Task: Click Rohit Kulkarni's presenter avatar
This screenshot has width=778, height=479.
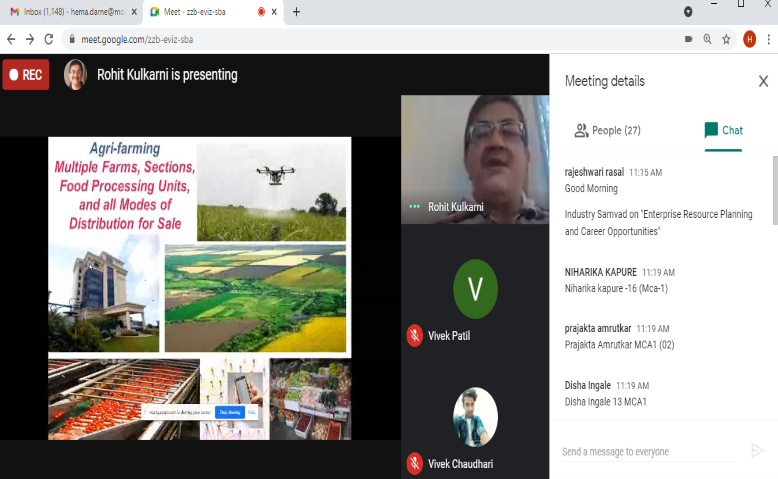Action: pos(75,75)
